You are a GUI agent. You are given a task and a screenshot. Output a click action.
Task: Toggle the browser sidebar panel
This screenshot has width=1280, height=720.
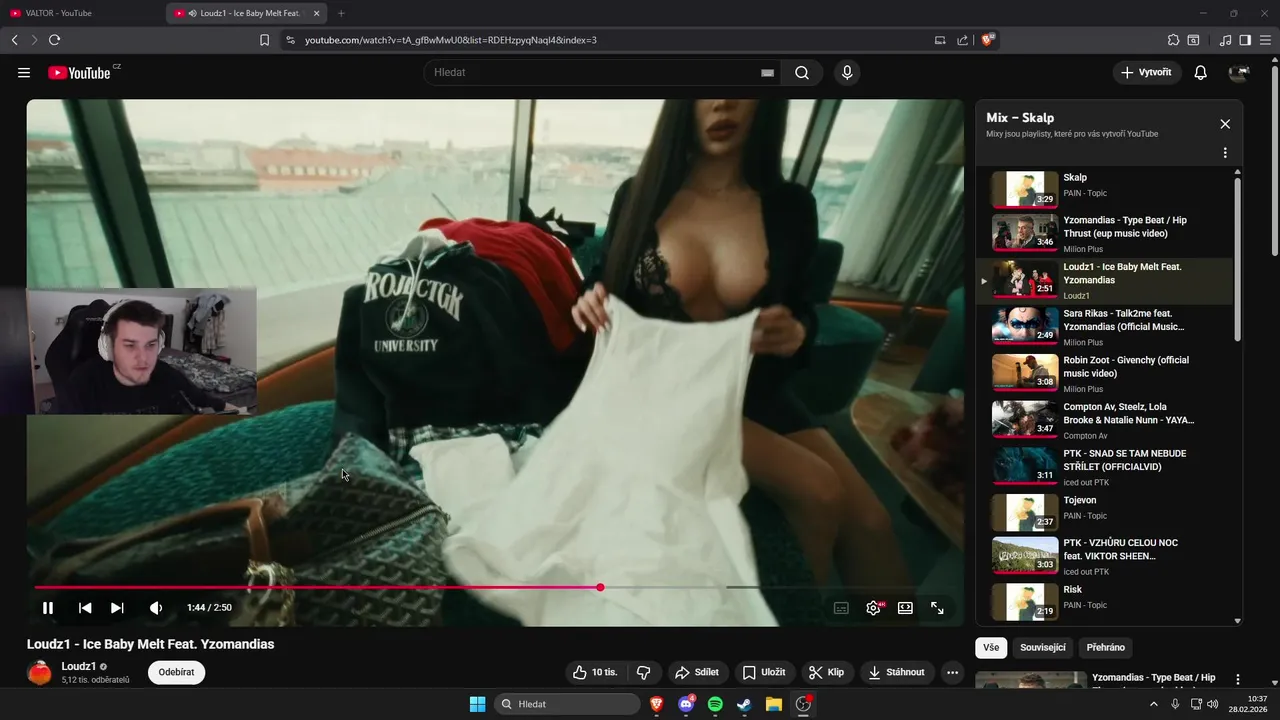(1245, 40)
